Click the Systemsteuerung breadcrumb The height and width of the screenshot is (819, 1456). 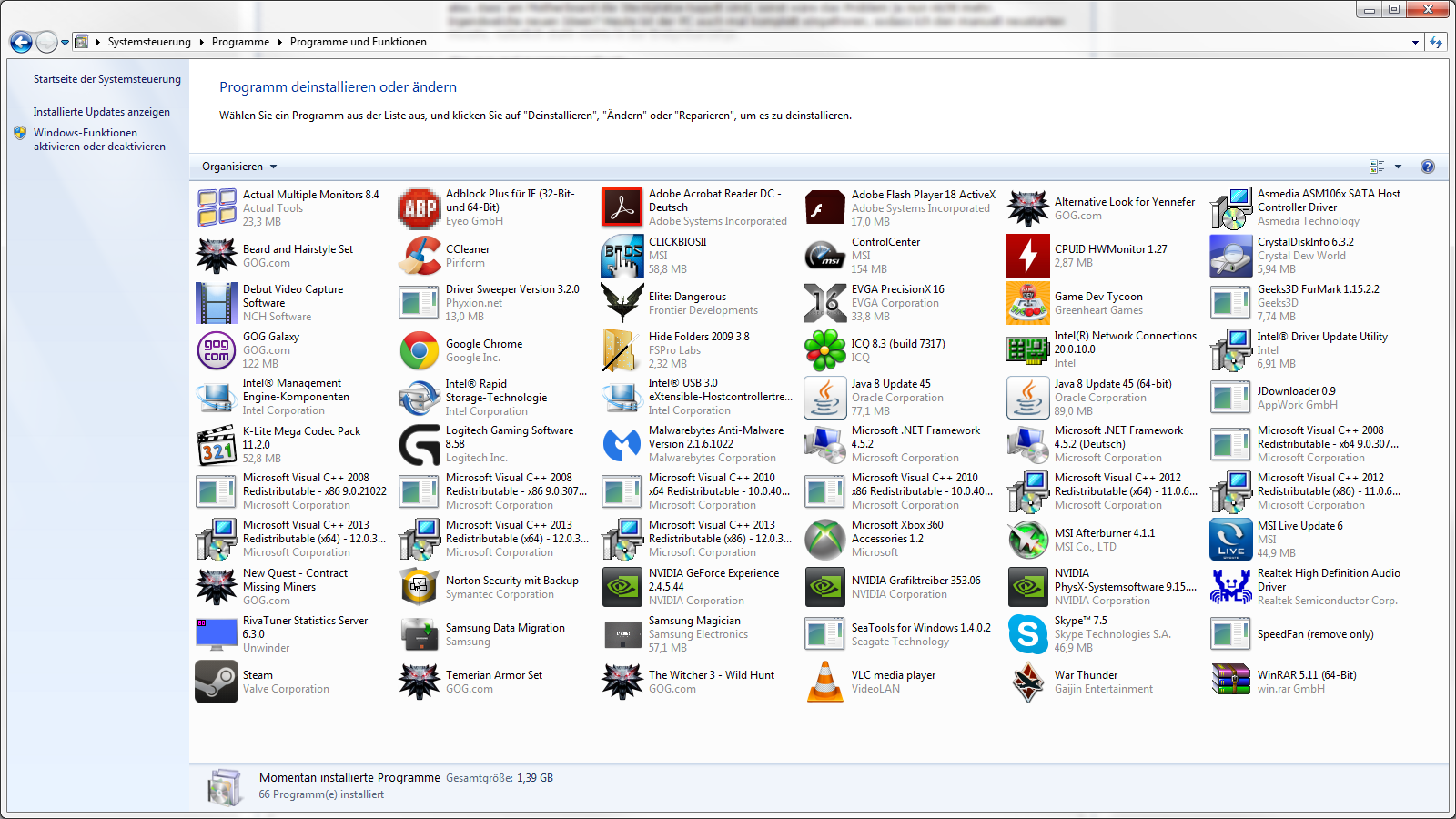point(149,42)
